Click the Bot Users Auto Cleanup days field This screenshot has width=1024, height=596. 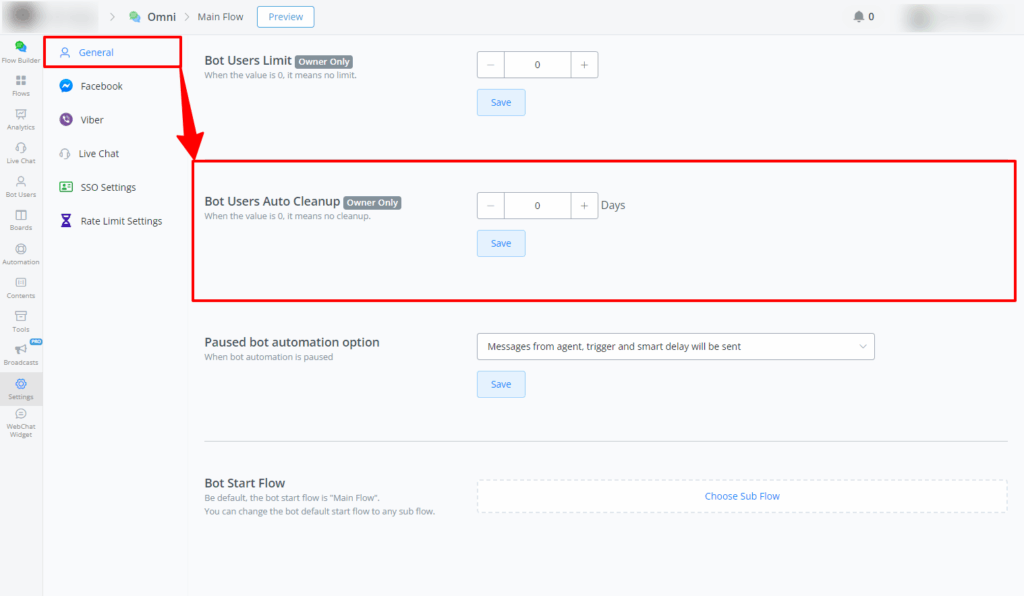[x=537, y=205]
